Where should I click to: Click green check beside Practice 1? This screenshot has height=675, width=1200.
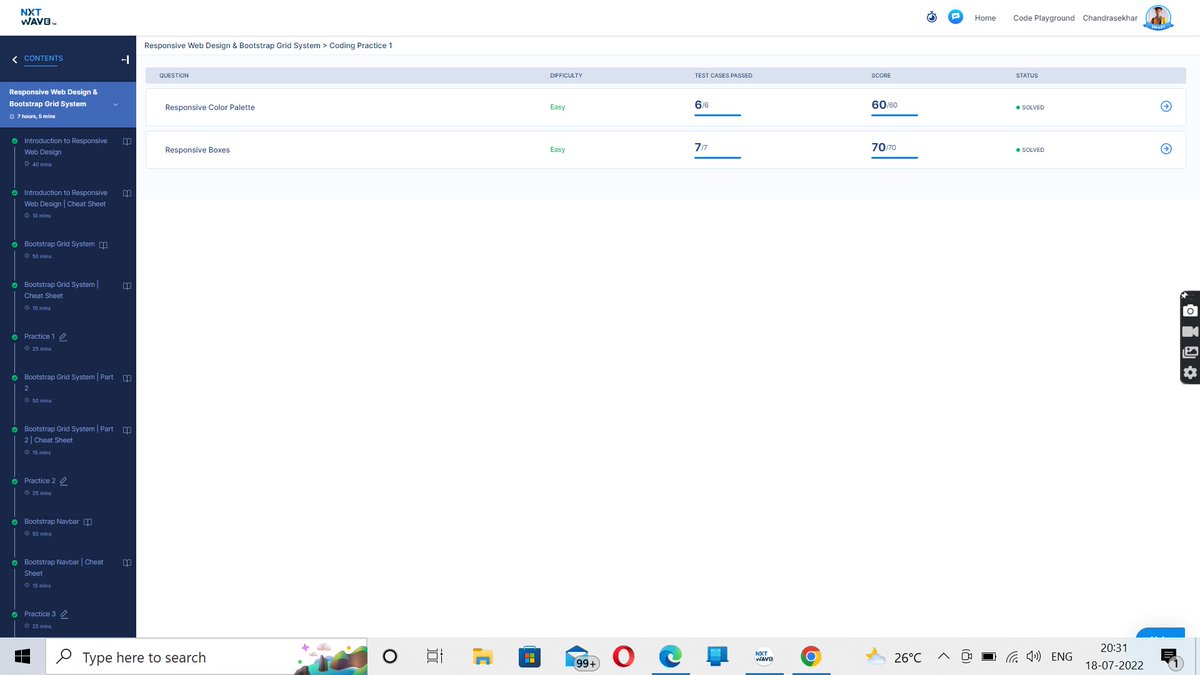(x=14, y=337)
